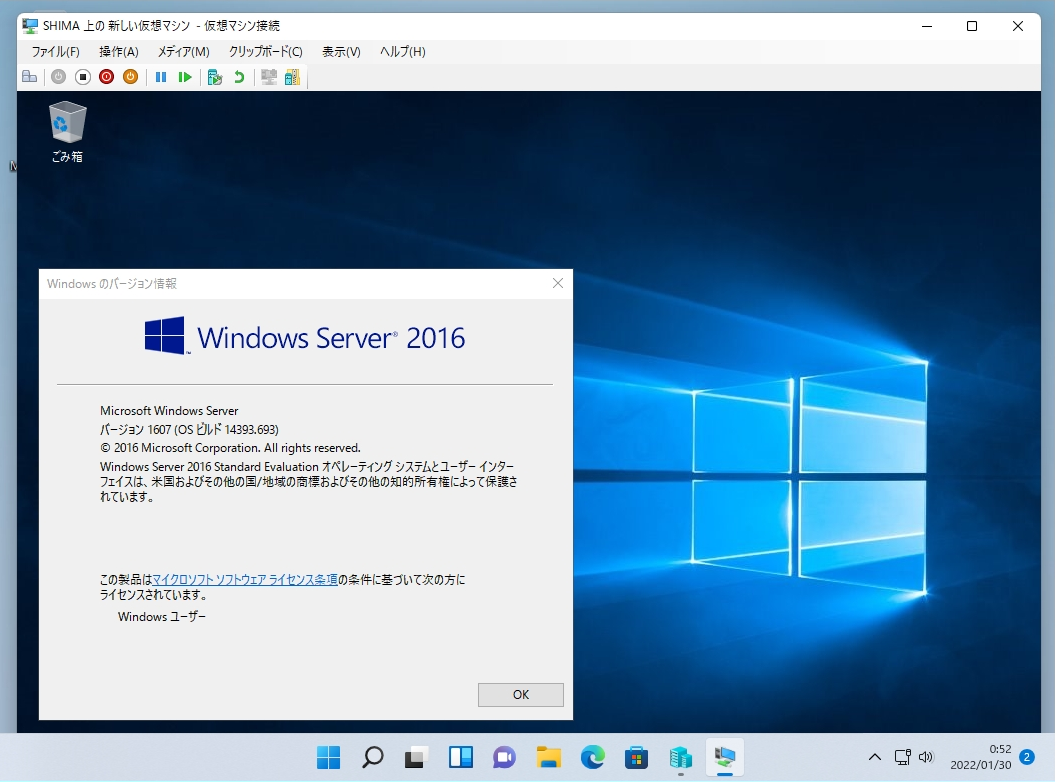Open the ヘルプ(H) menu
Screen dimensions: 1055x782
point(402,52)
